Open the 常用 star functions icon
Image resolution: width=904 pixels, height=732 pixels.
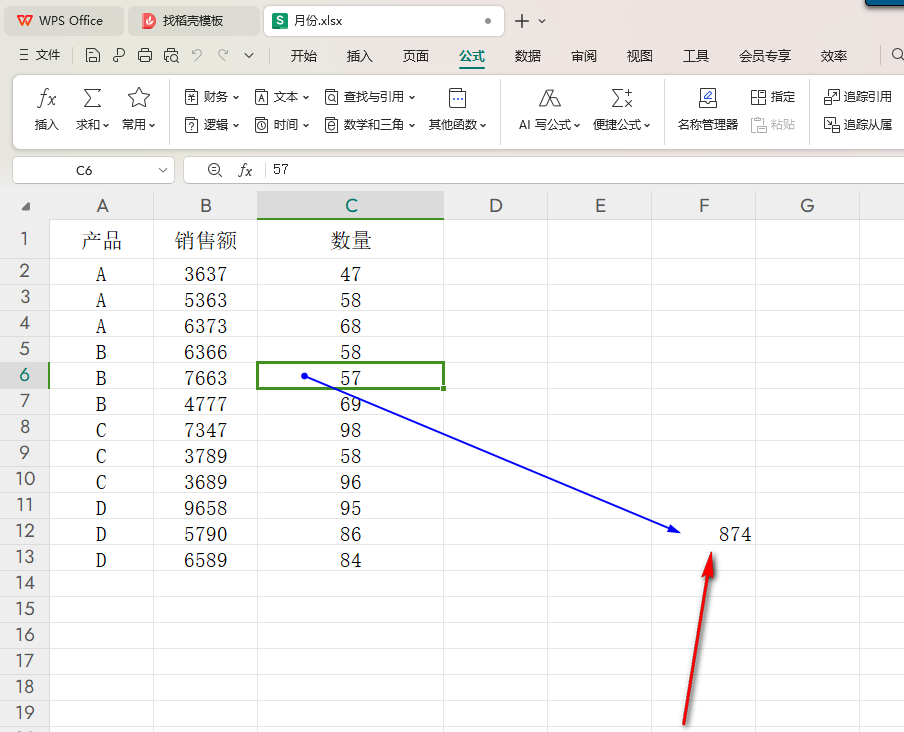(x=139, y=98)
